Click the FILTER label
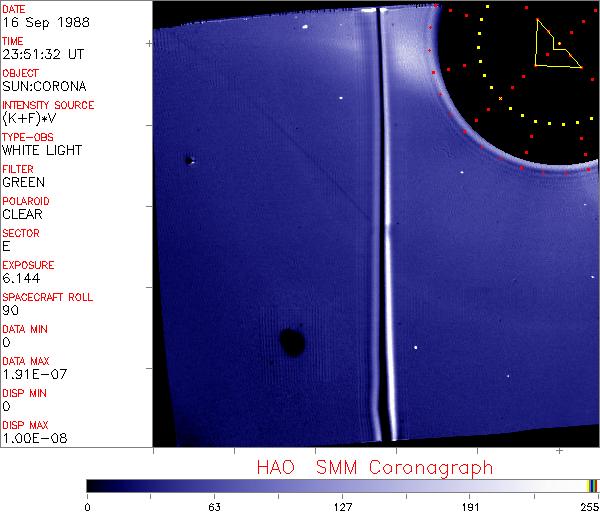This screenshot has width=600, height=512. [x=18, y=169]
